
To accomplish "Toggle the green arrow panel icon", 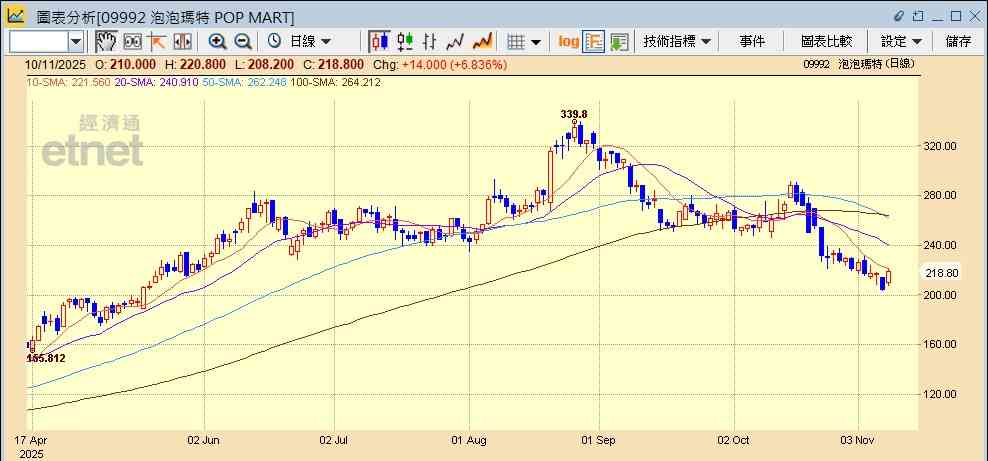I will pos(619,41).
